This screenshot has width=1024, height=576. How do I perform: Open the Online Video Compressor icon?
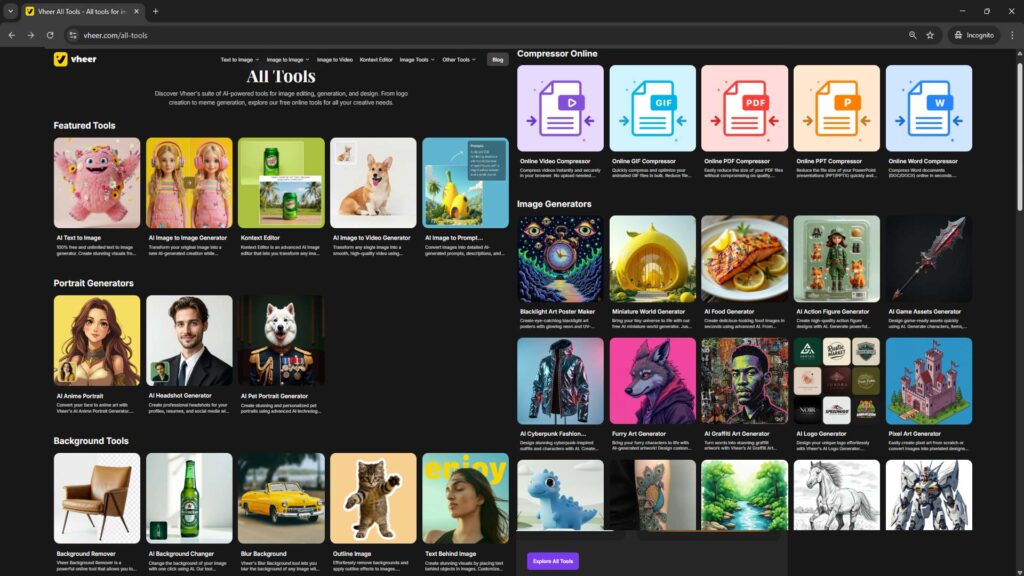(560, 108)
